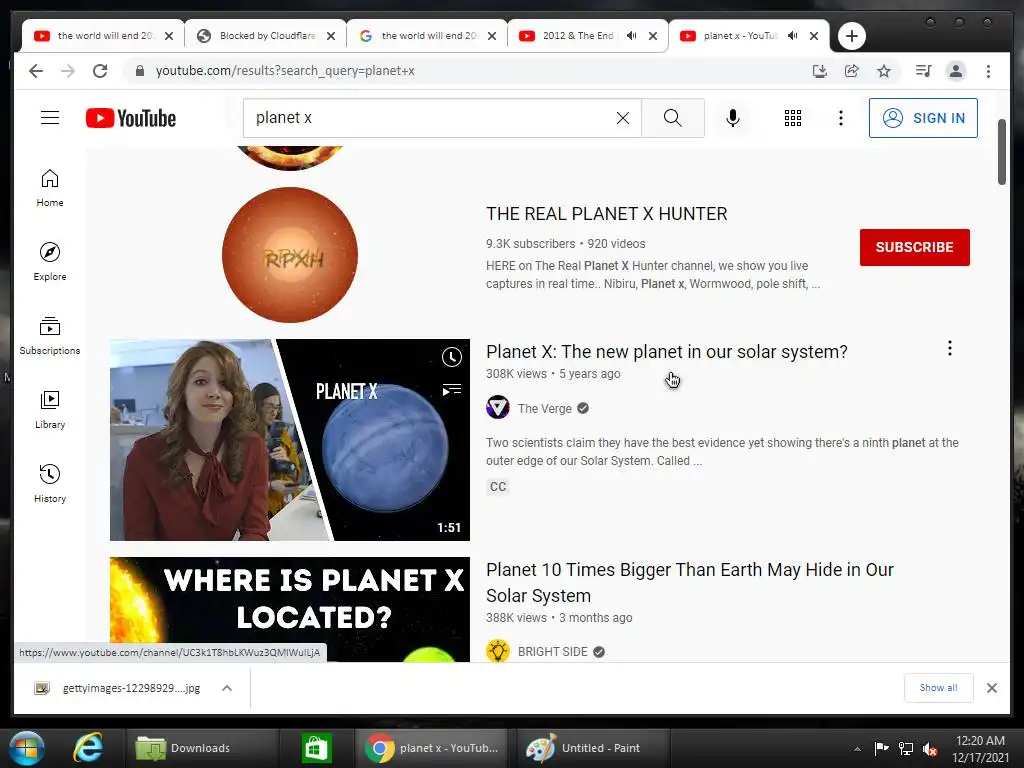Mute the 'planet x - YouTube' tab audio
Image resolution: width=1024 pixels, height=768 pixels.
click(x=793, y=36)
